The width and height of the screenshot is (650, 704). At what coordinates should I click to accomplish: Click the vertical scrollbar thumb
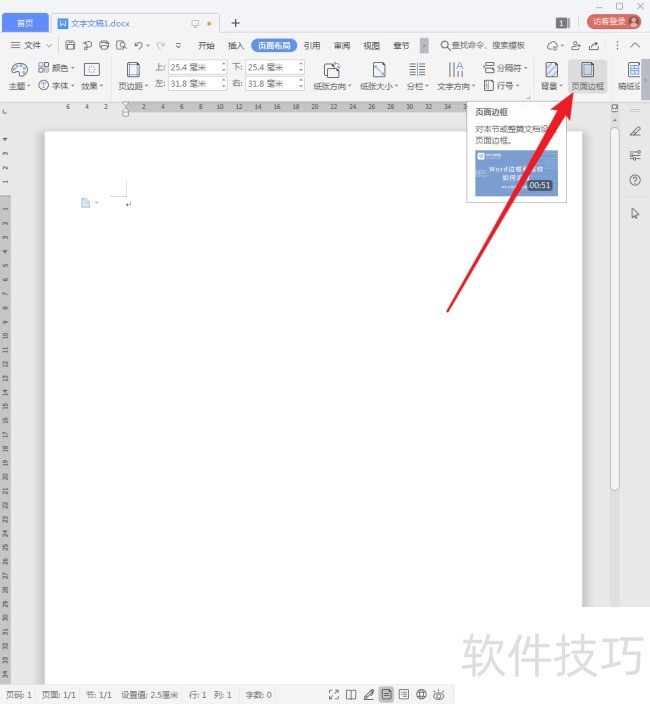click(615, 309)
